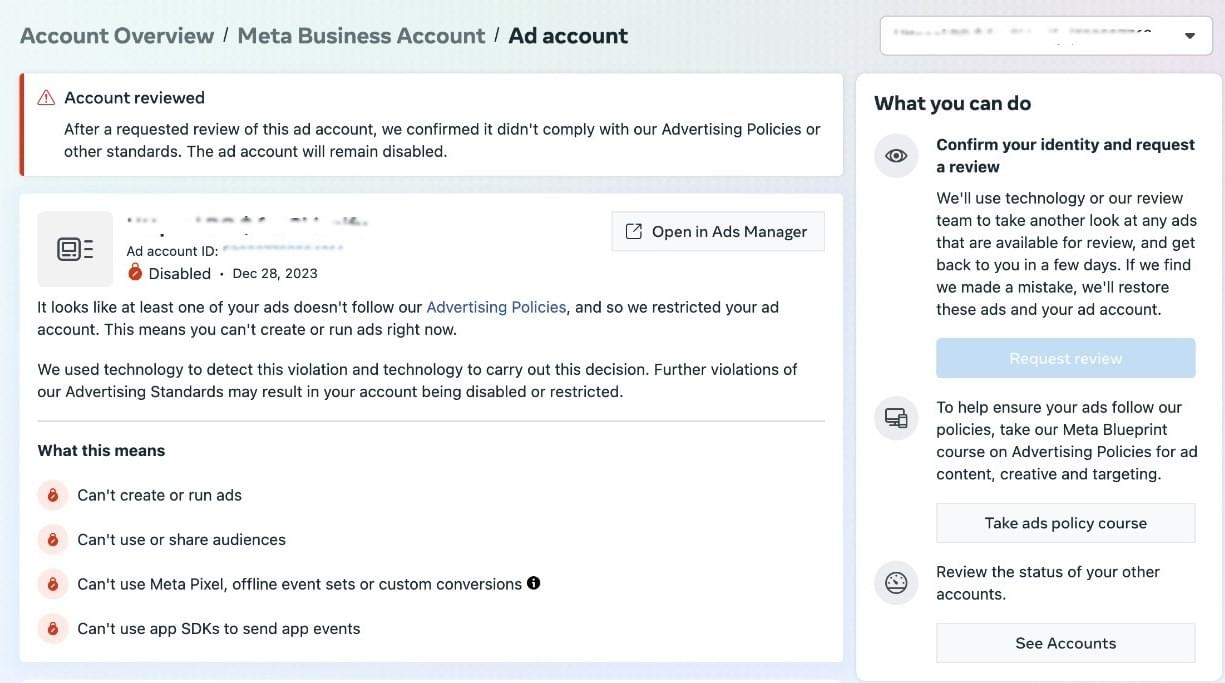
Task: Click Confirm your identity and request a review heading
Action: point(1065,156)
